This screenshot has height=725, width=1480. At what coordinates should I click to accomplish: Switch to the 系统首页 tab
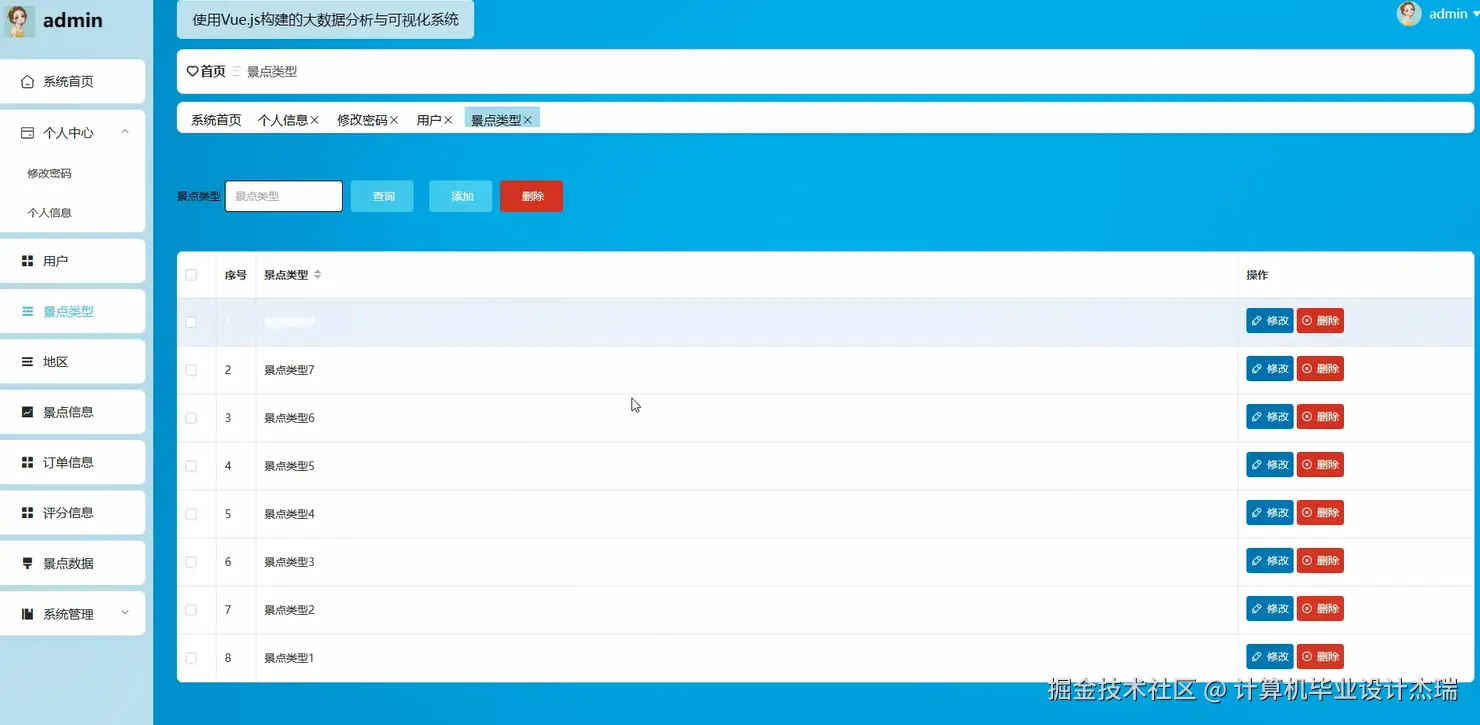pos(216,120)
